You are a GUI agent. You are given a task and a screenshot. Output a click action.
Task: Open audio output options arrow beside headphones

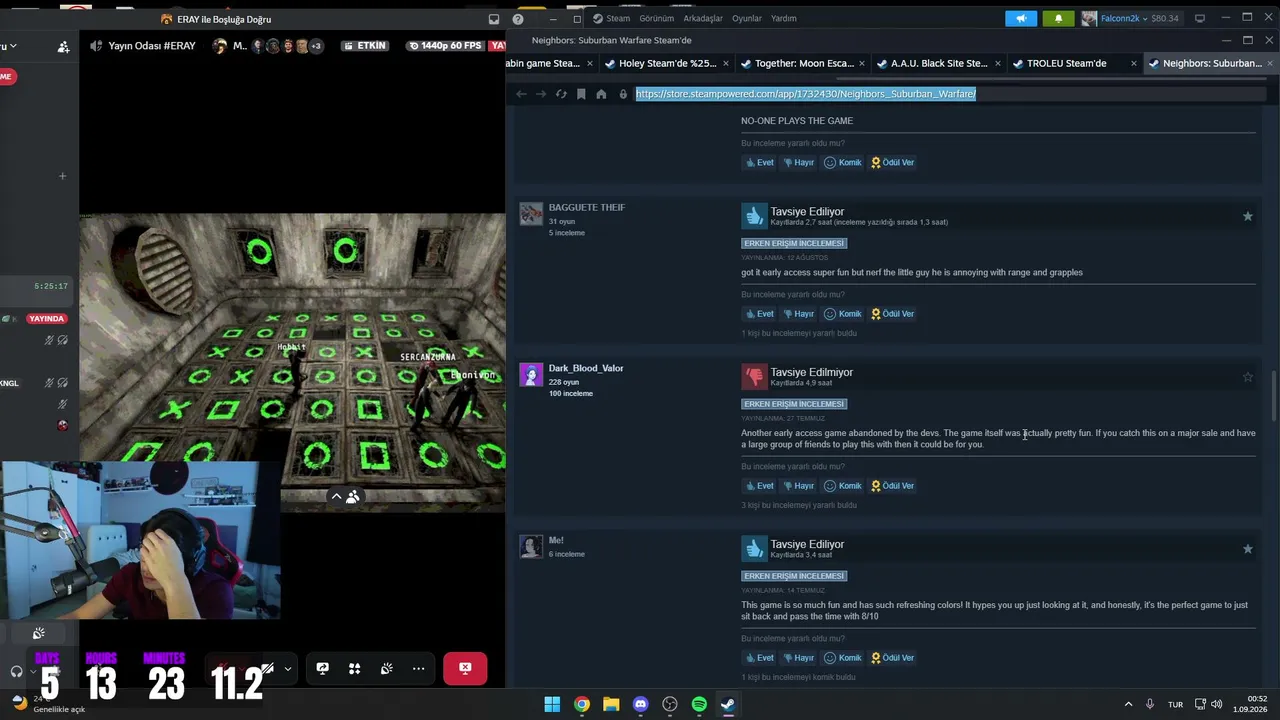pos(36,672)
